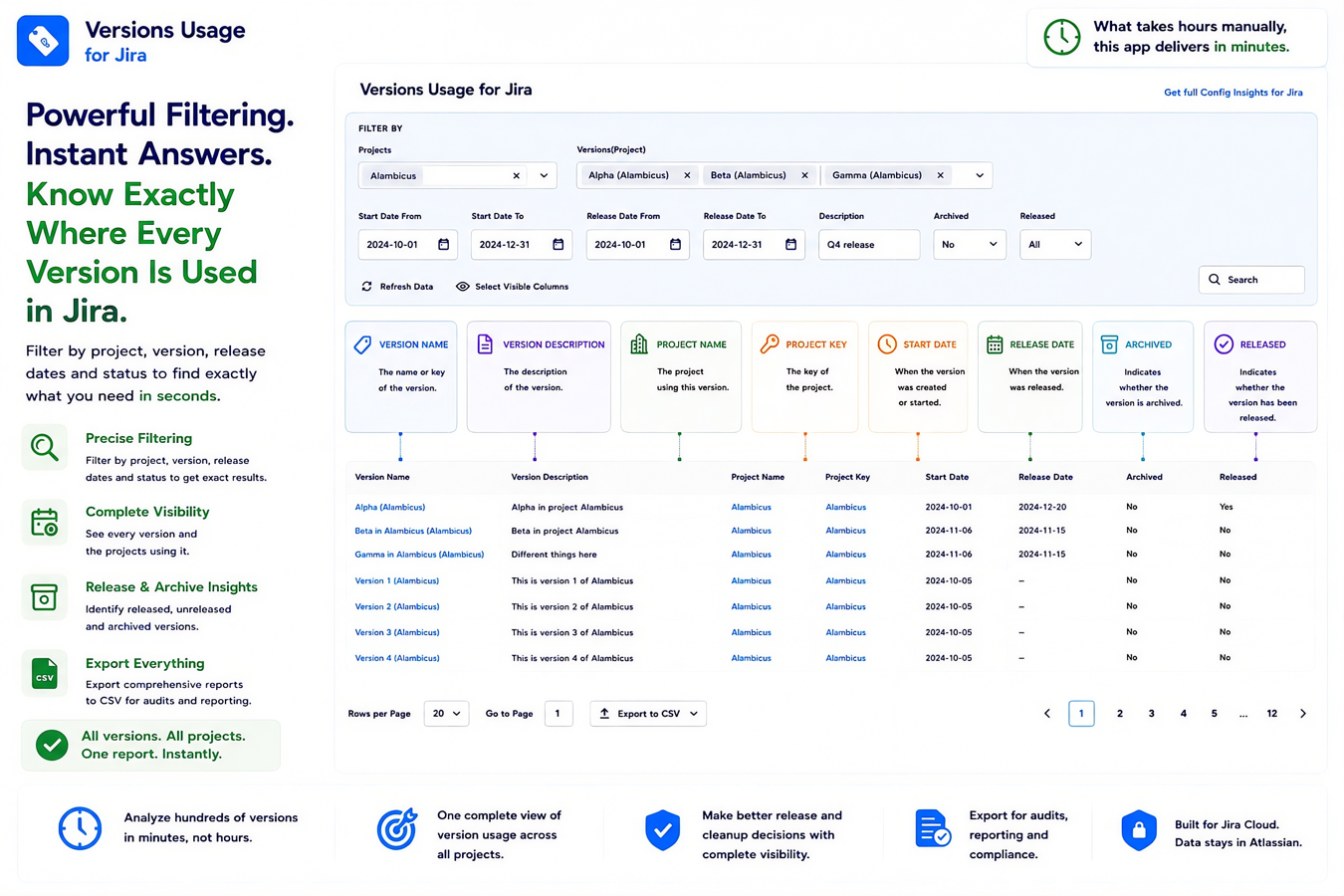Click the Version Name column header
The width and height of the screenshot is (1344, 896).
(x=382, y=478)
